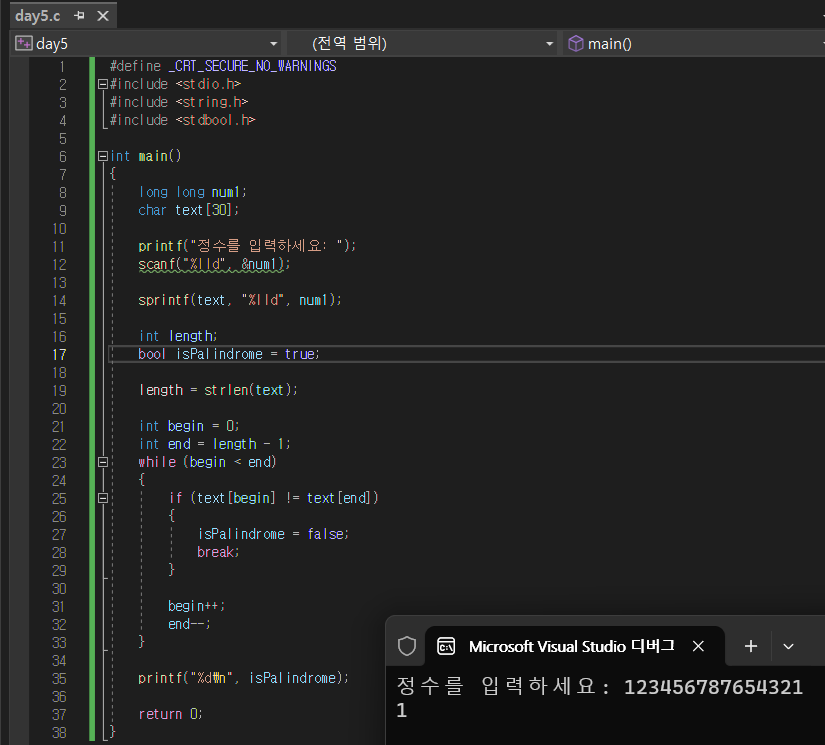Image resolution: width=825 pixels, height=745 pixels.
Task: Click the 'if (text[begin] != text[end])' line
Action: click(274, 498)
